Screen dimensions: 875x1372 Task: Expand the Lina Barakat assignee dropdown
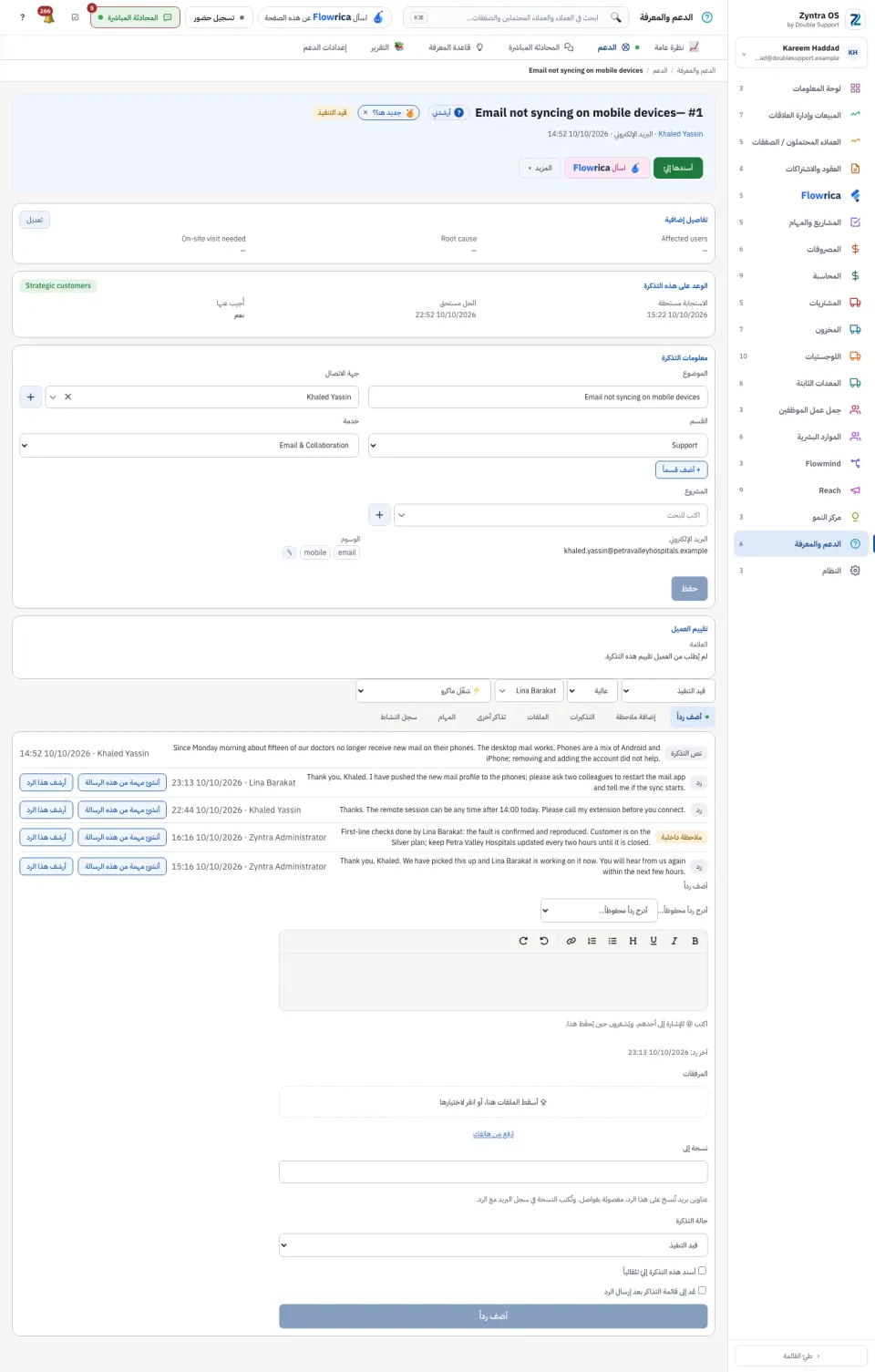[x=528, y=691]
